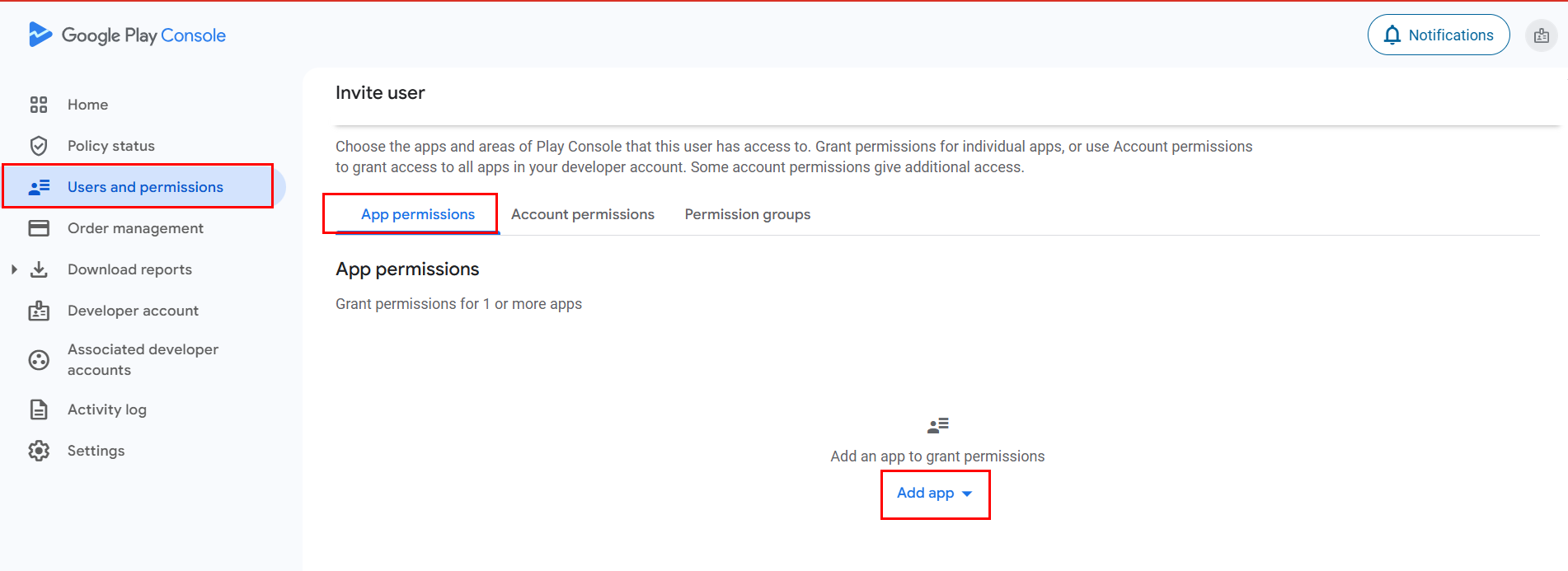Click the Developer account badge icon
The height and width of the screenshot is (571, 1568).
click(x=39, y=311)
